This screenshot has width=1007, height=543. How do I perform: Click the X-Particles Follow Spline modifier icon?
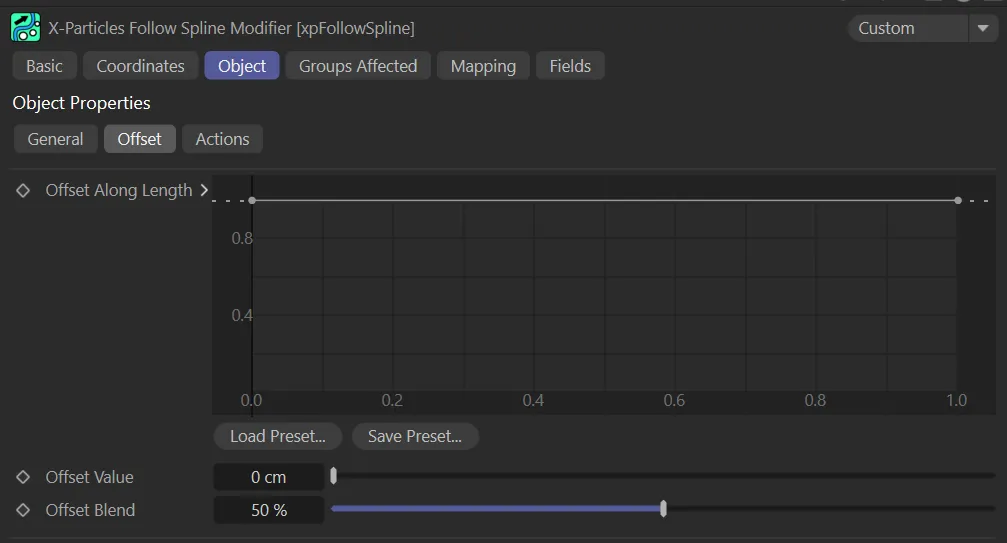(x=26, y=27)
